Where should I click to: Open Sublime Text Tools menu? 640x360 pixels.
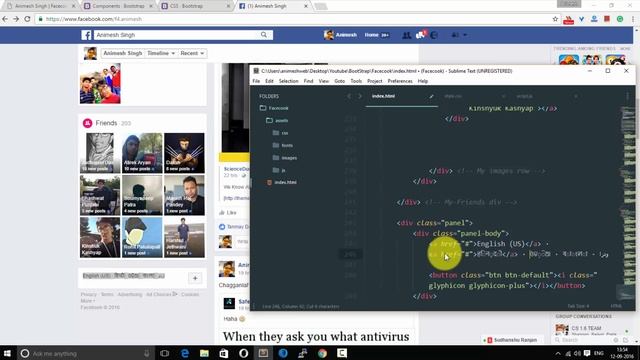356,81
